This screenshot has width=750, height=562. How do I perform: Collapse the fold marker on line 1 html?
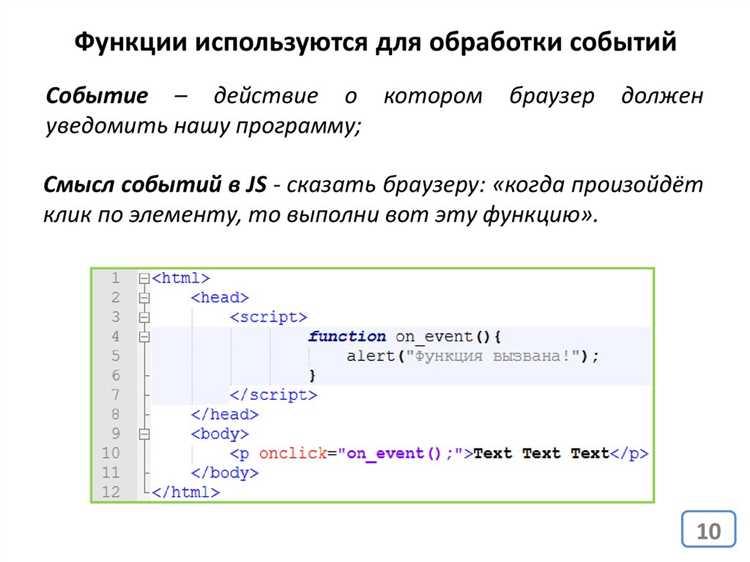click(x=144, y=278)
